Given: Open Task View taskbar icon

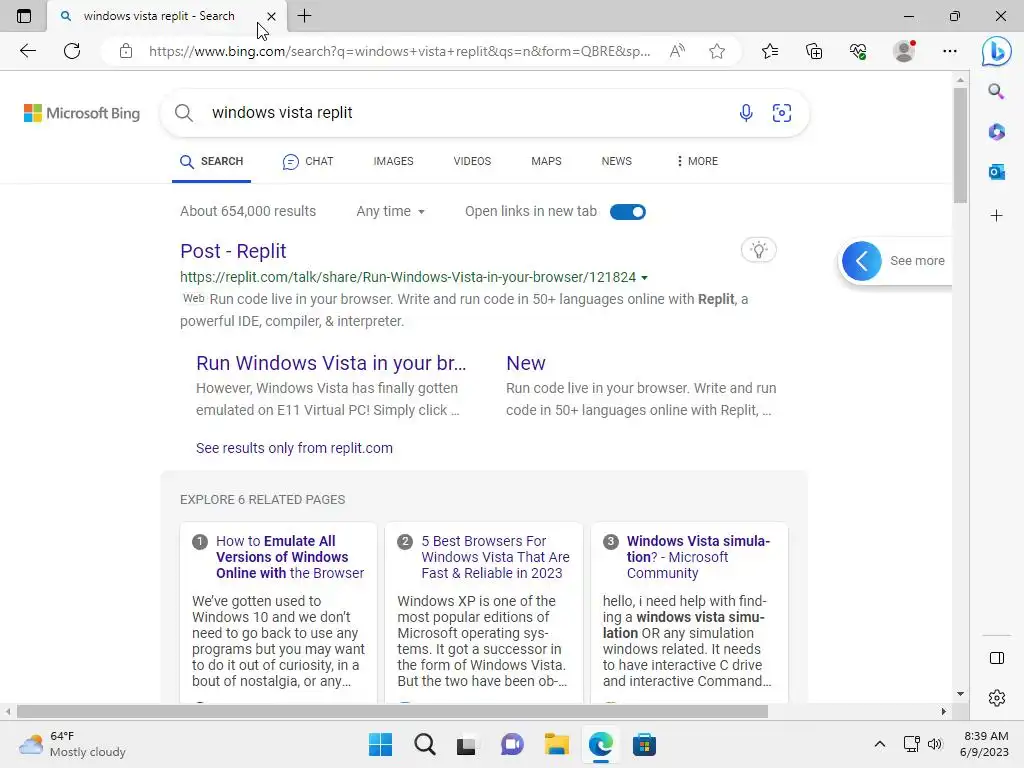Looking at the screenshot, I should [x=466, y=744].
